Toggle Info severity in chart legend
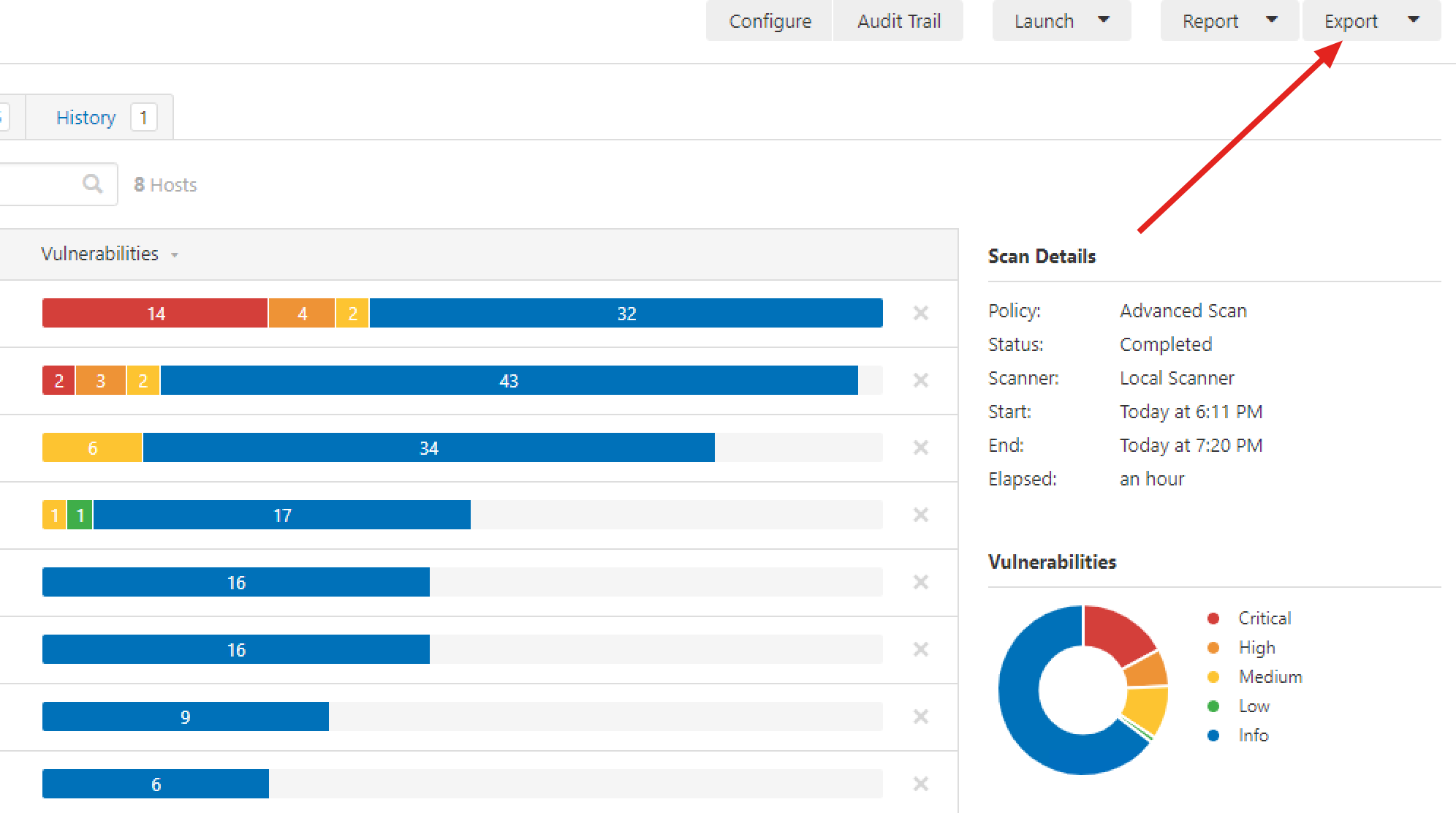Screen dimensions: 1456x813 [x=1253, y=736]
